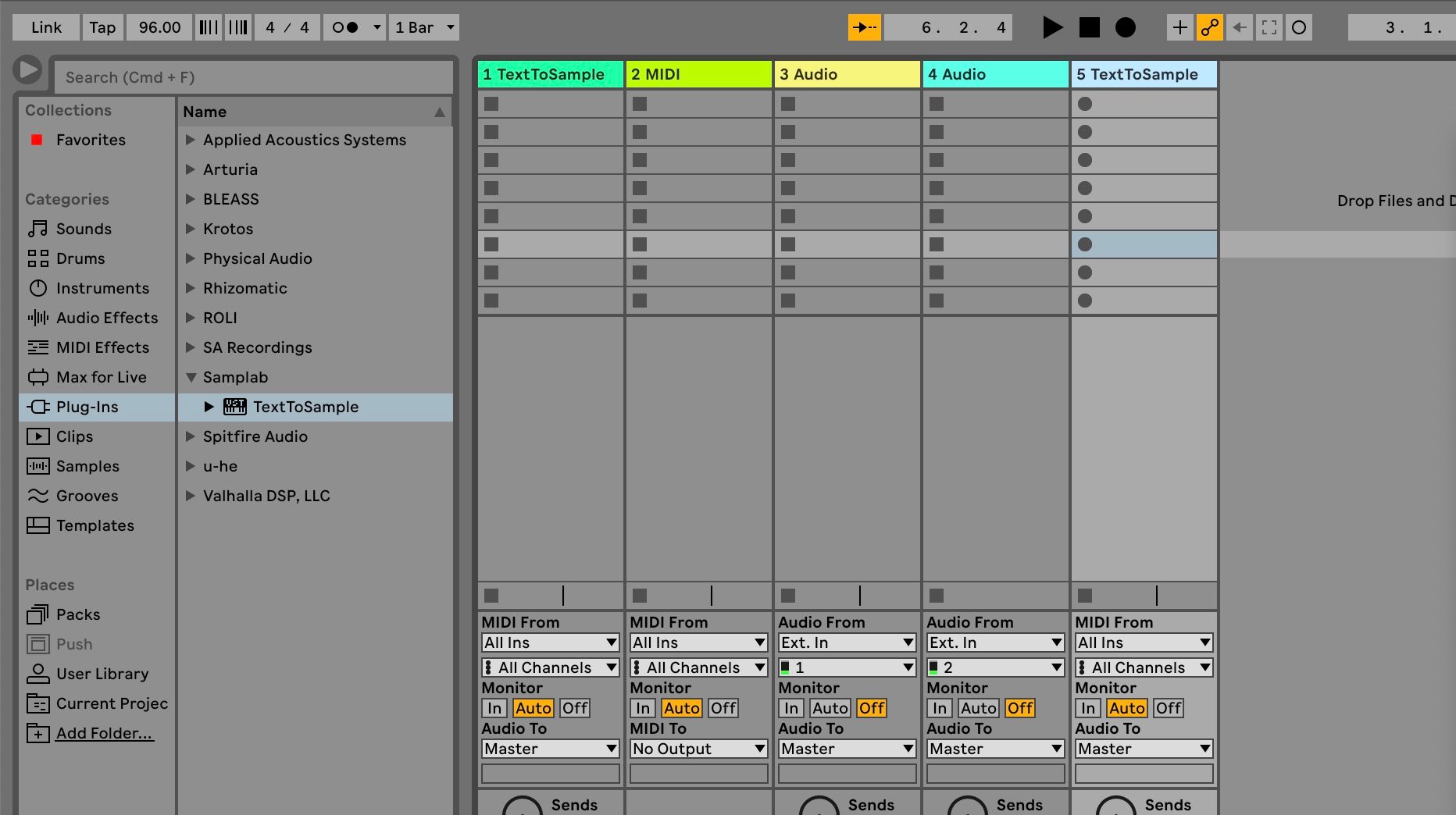Open the User Library under Places
This screenshot has height=815, width=1456.
[x=102, y=674]
